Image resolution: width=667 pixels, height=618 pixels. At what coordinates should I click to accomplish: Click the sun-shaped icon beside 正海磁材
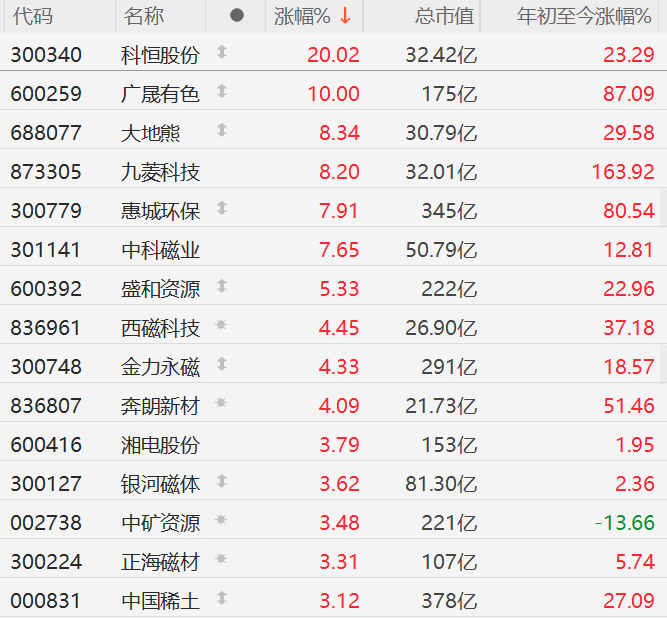[x=221, y=558]
